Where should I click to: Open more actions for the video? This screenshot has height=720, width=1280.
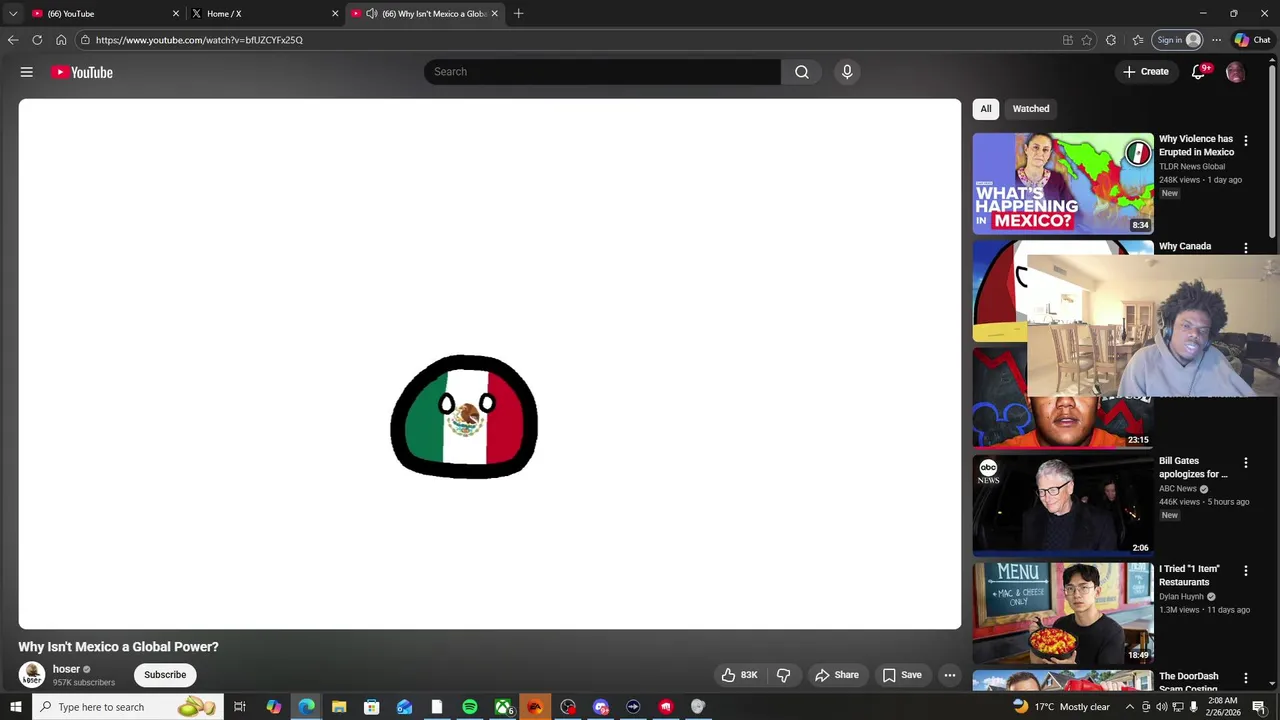950,675
